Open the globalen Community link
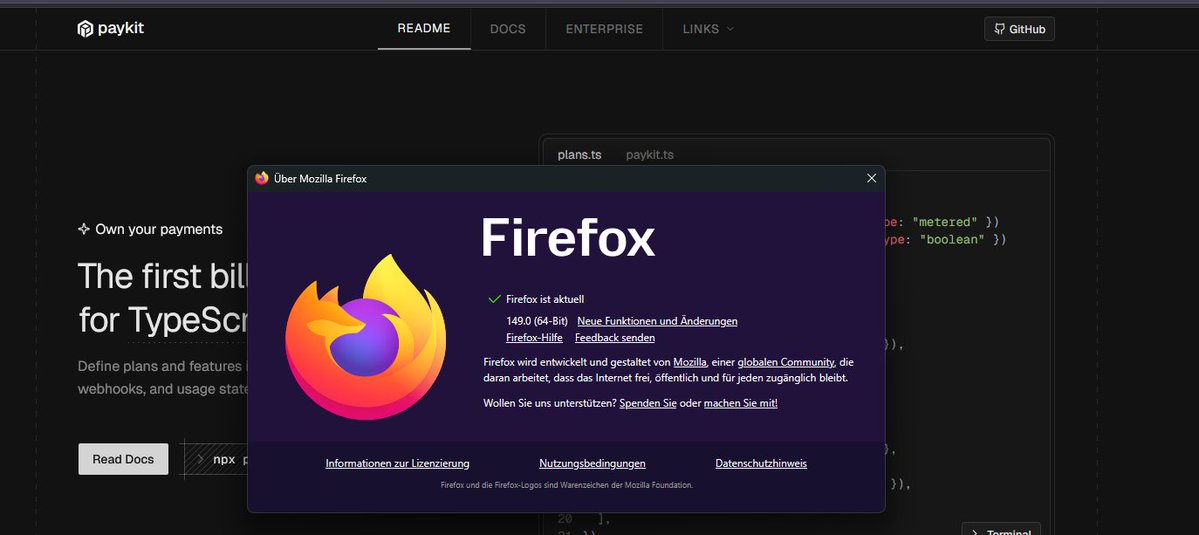The width and height of the screenshot is (1199, 535). pyautogui.click(x=786, y=362)
